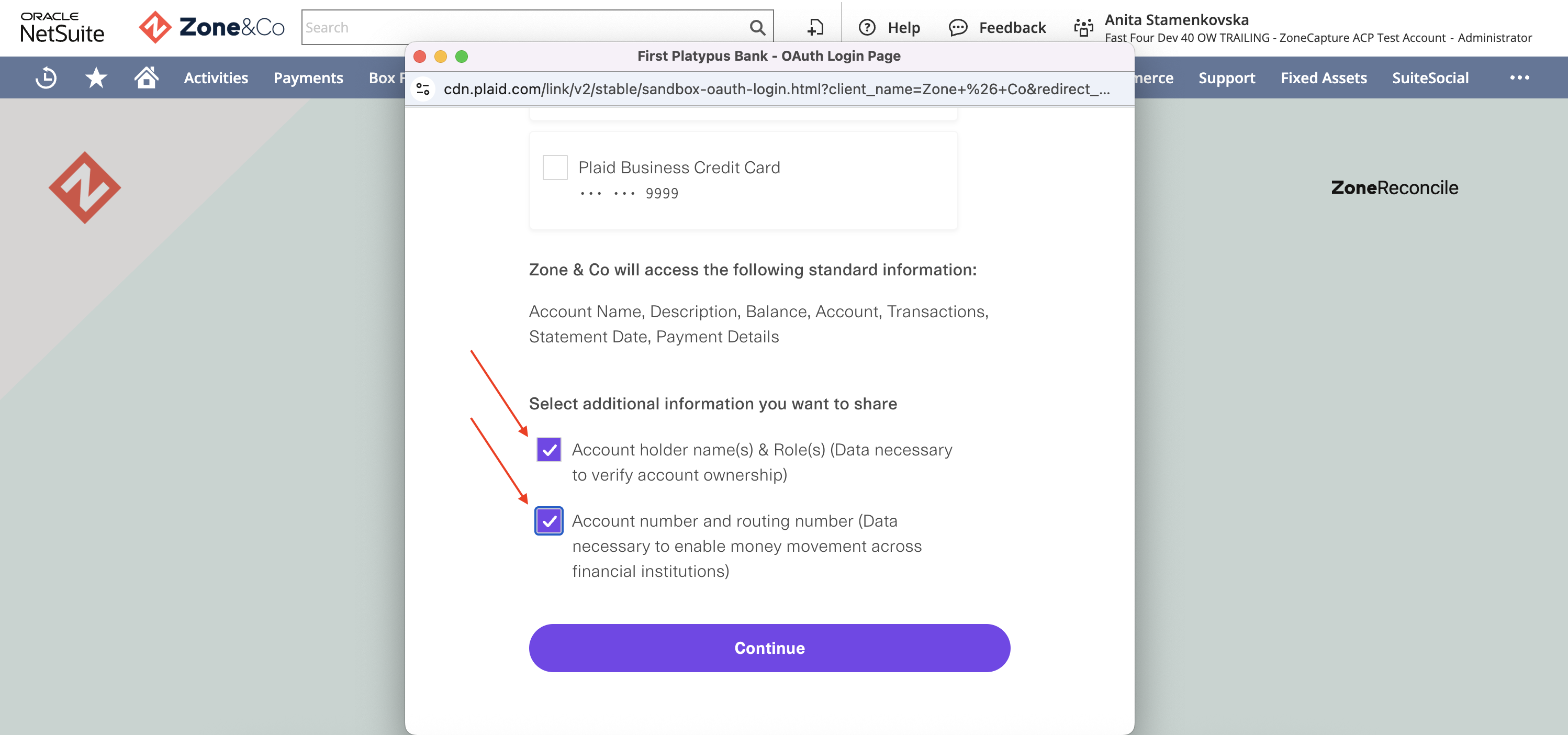Open the Activities menu

(216, 78)
